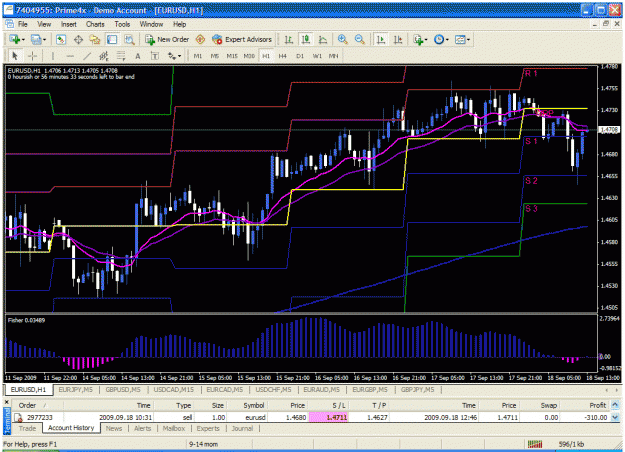Switch to the GBPUSD,M5 chart tab

click(x=123, y=389)
